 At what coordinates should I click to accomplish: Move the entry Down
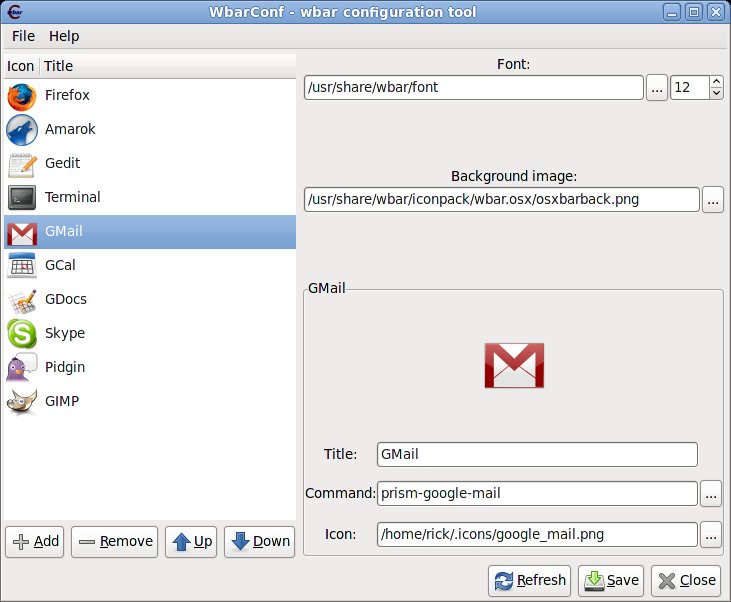tap(260, 542)
